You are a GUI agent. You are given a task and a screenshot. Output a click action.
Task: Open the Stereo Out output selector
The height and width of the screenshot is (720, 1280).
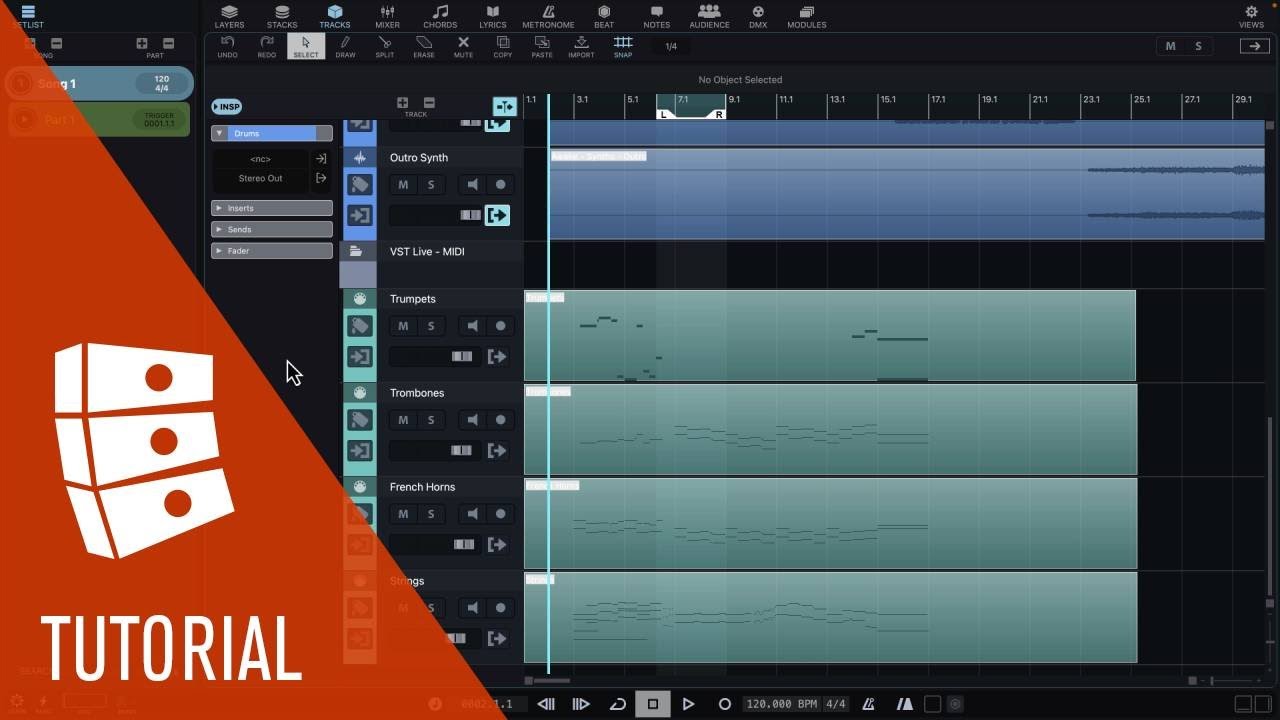[260, 178]
